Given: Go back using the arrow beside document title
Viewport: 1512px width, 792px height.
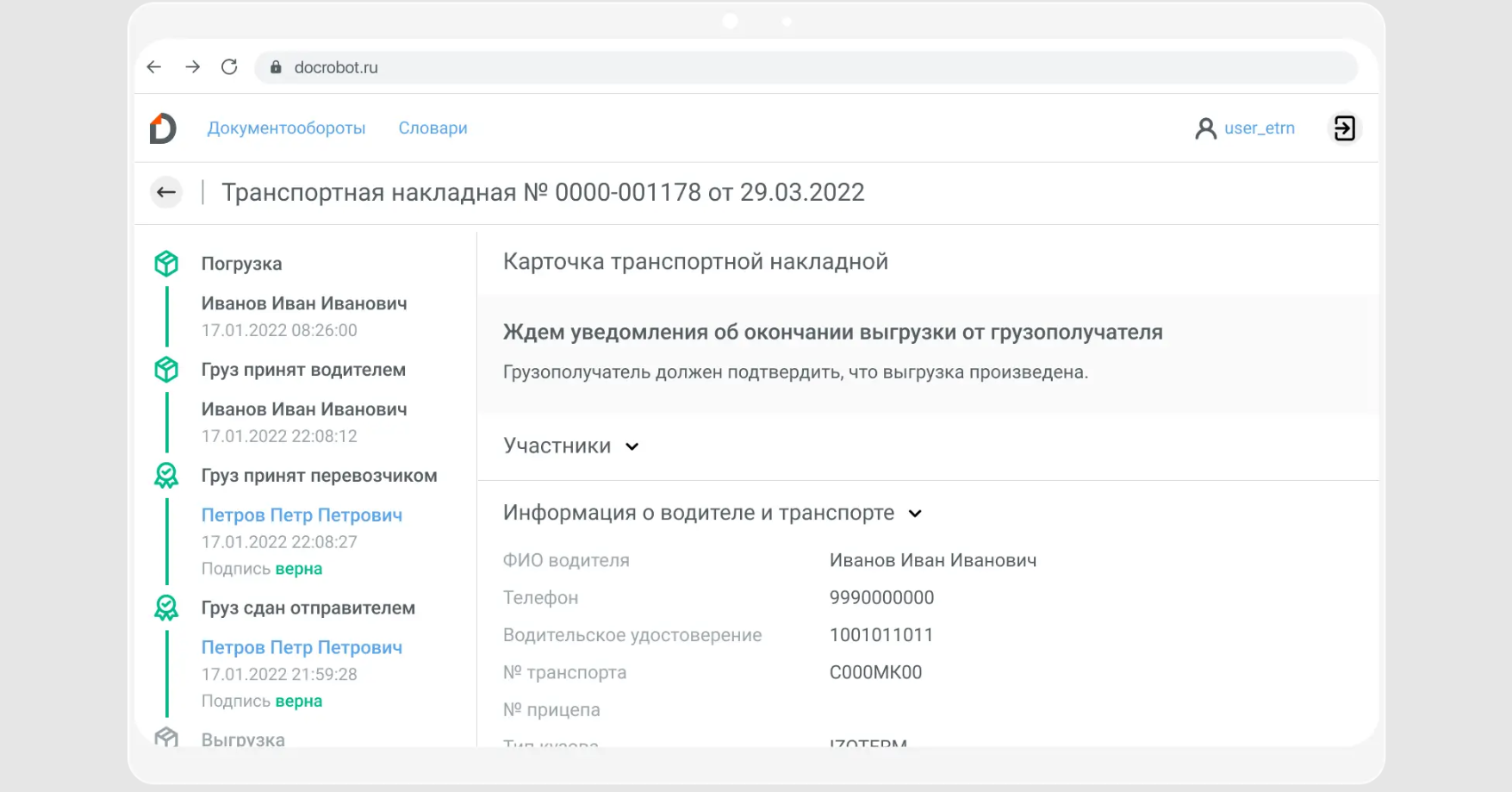Looking at the screenshot, I should (x=166, y=192).
